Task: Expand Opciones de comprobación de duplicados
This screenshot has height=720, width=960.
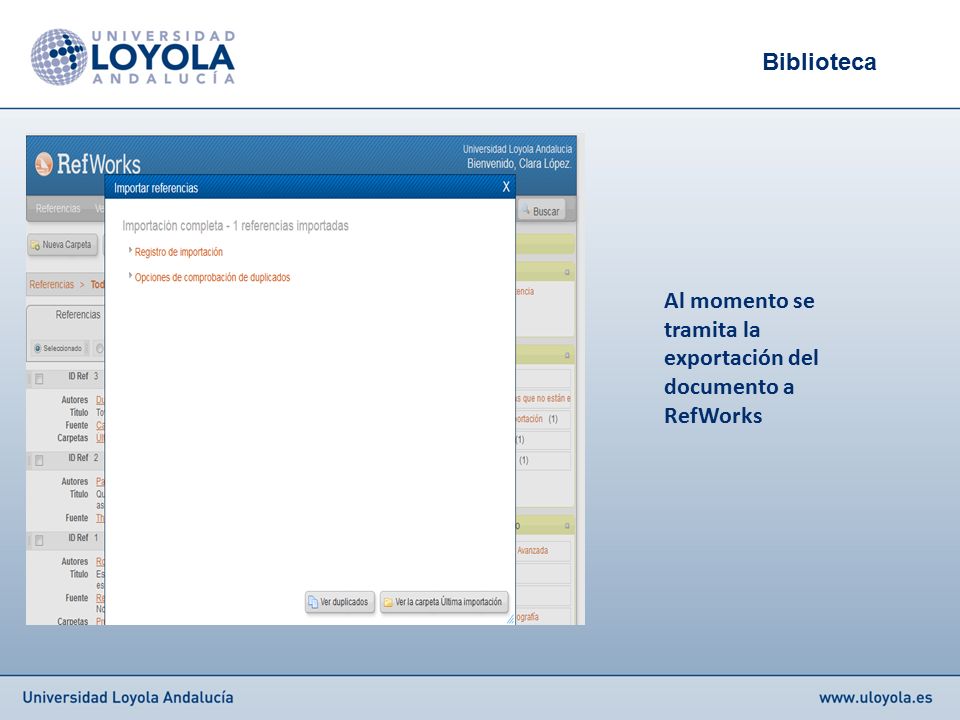Action: 130,276
